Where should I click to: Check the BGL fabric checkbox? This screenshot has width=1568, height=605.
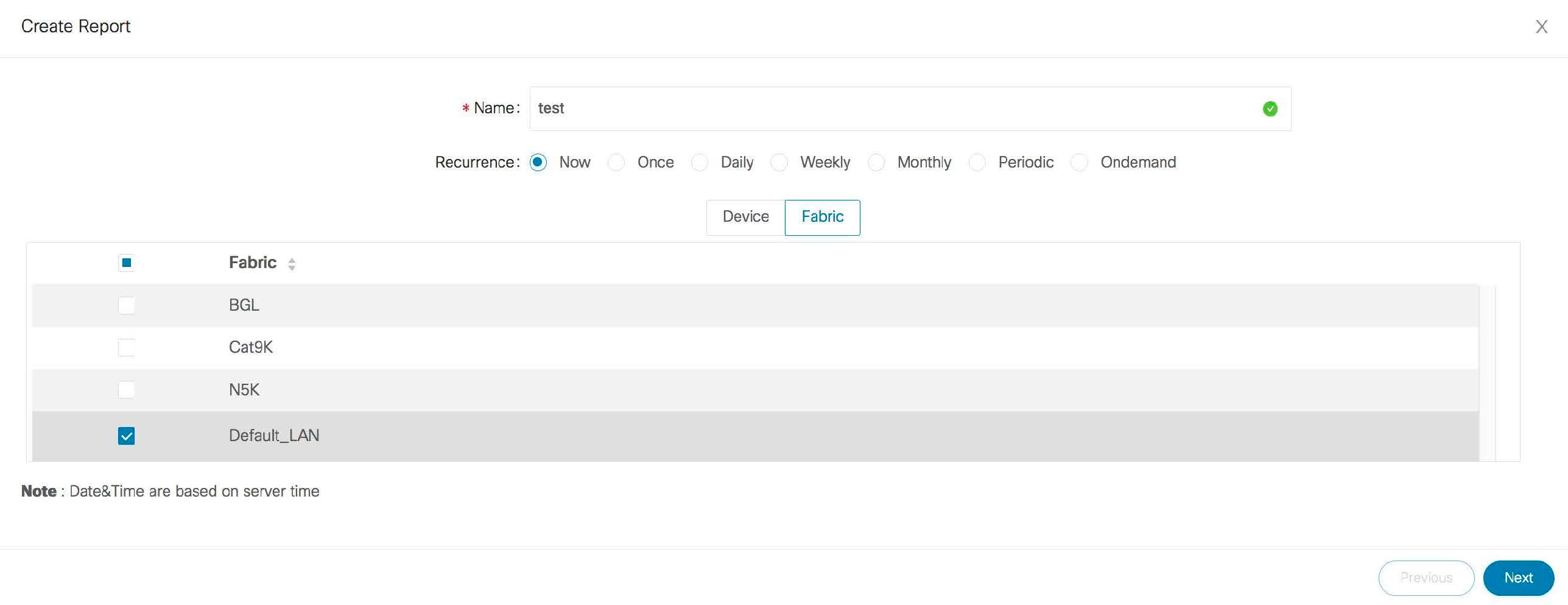[126, 305]
